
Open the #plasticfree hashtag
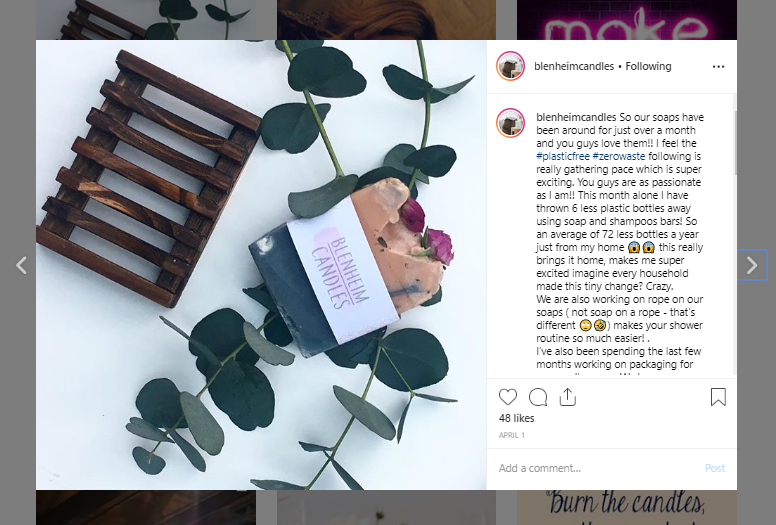pos(563,156)
